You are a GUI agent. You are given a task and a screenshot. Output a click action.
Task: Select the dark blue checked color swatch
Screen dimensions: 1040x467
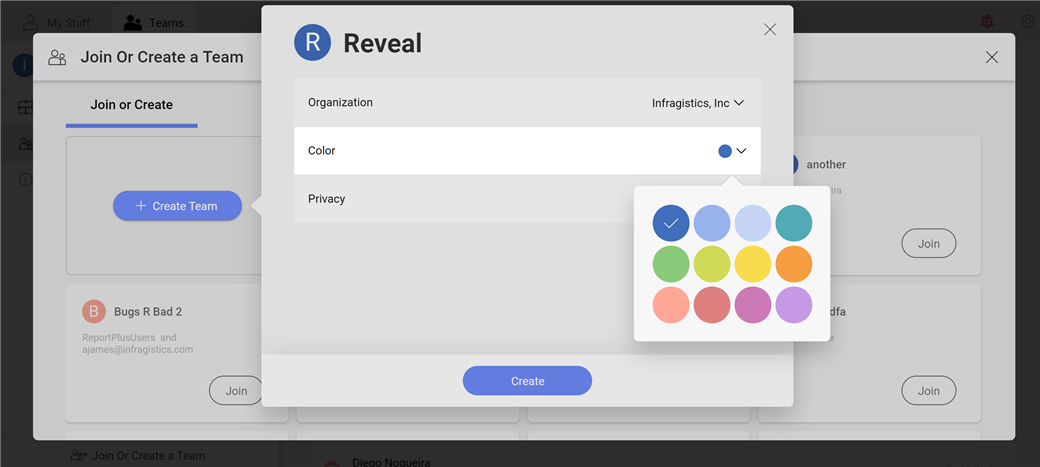(x=671, y=223)
